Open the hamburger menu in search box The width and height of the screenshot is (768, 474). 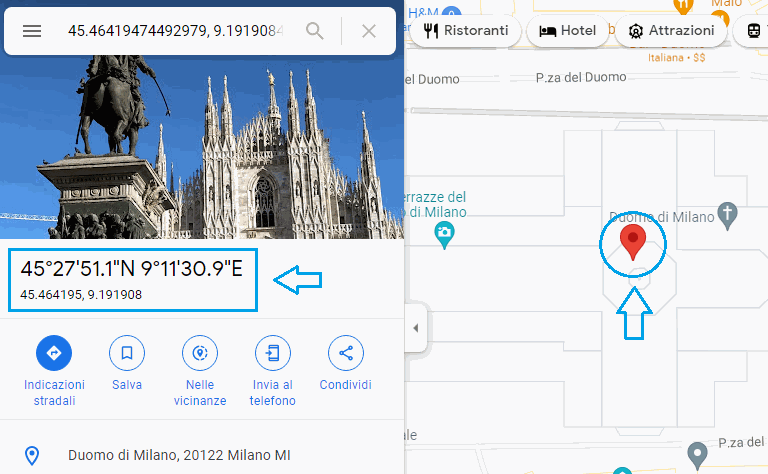click(32, 31)
